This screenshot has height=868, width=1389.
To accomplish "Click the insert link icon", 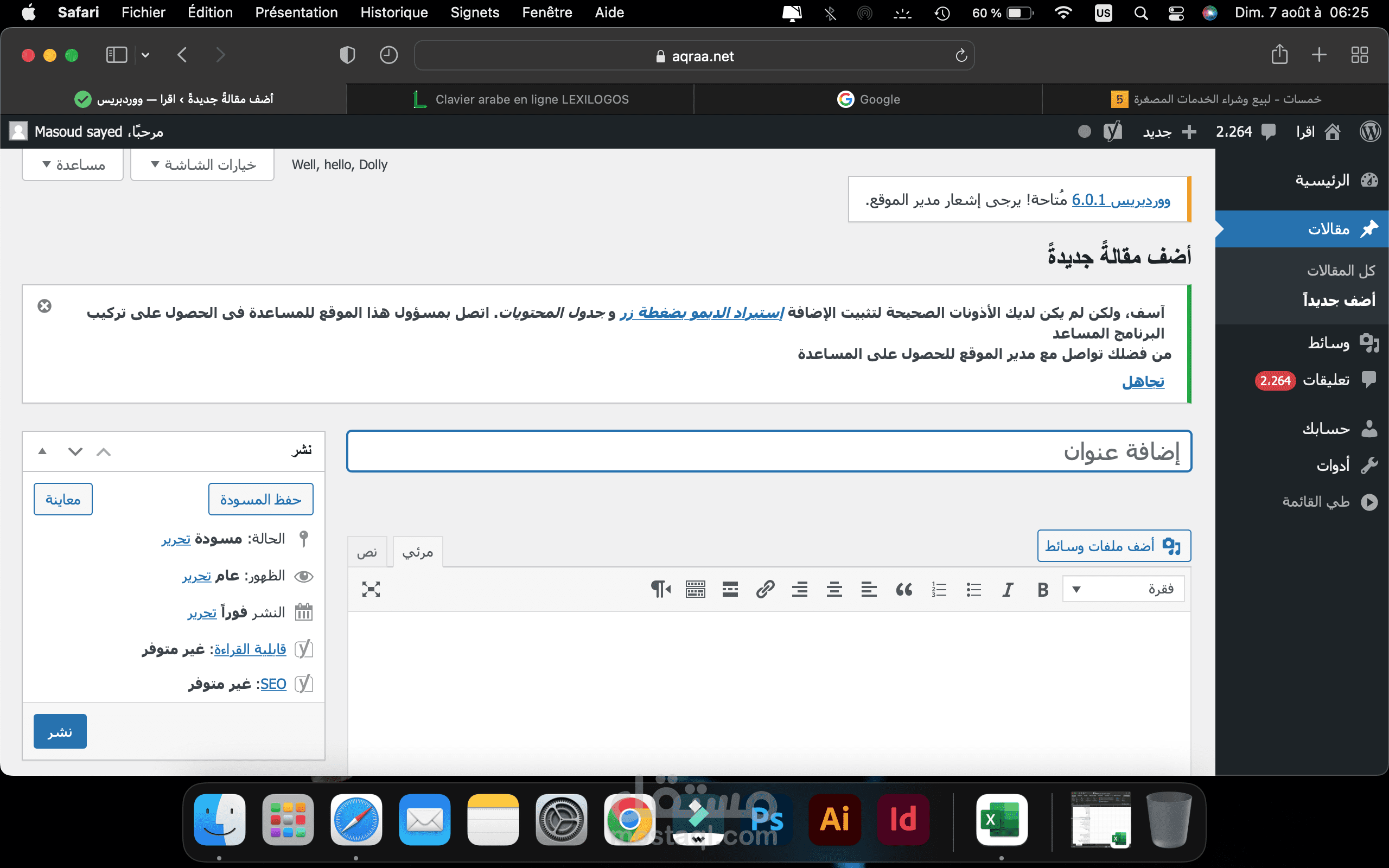I will tap(765, 590).
